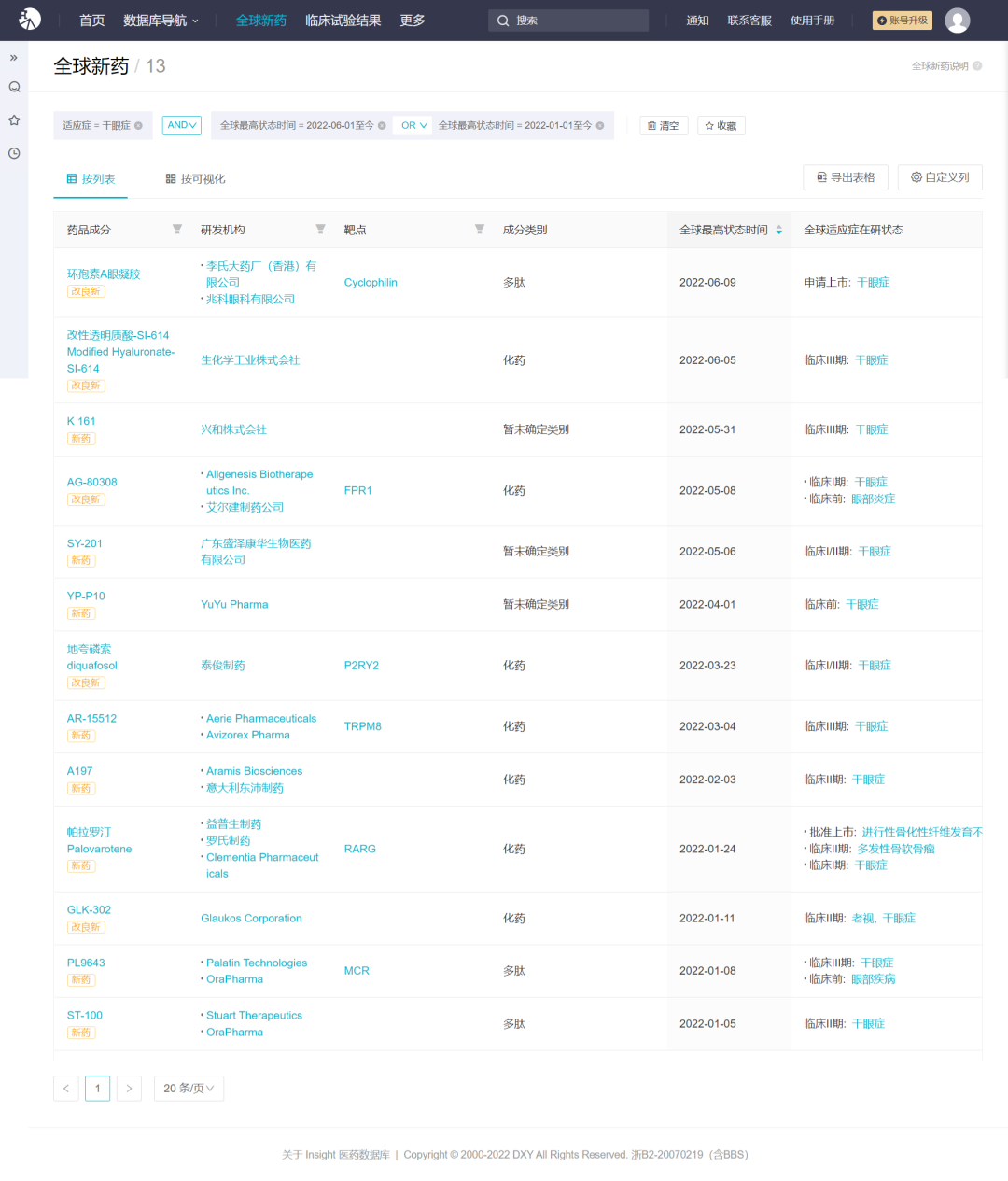Open the history clock sidebar icon
The height and width of the screenshot is (1181, 1008).
point(14,153)
